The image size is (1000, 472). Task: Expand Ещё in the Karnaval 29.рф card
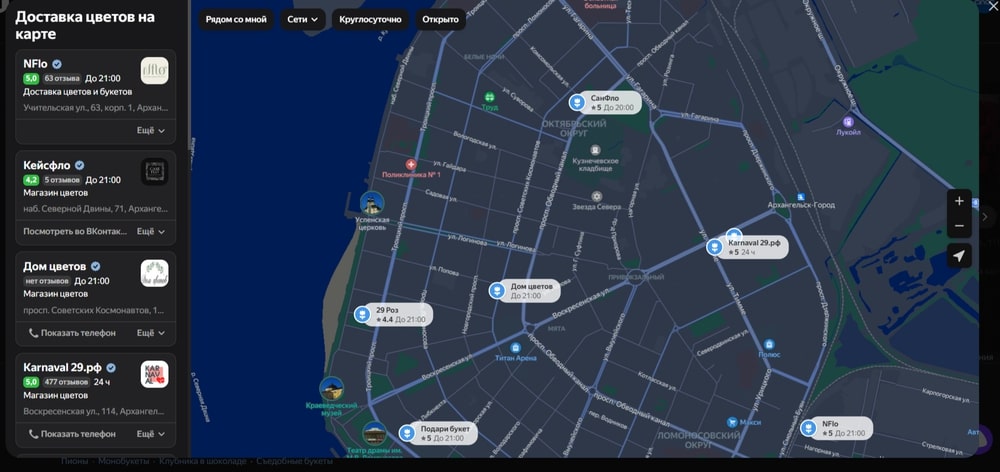[151, 434]
